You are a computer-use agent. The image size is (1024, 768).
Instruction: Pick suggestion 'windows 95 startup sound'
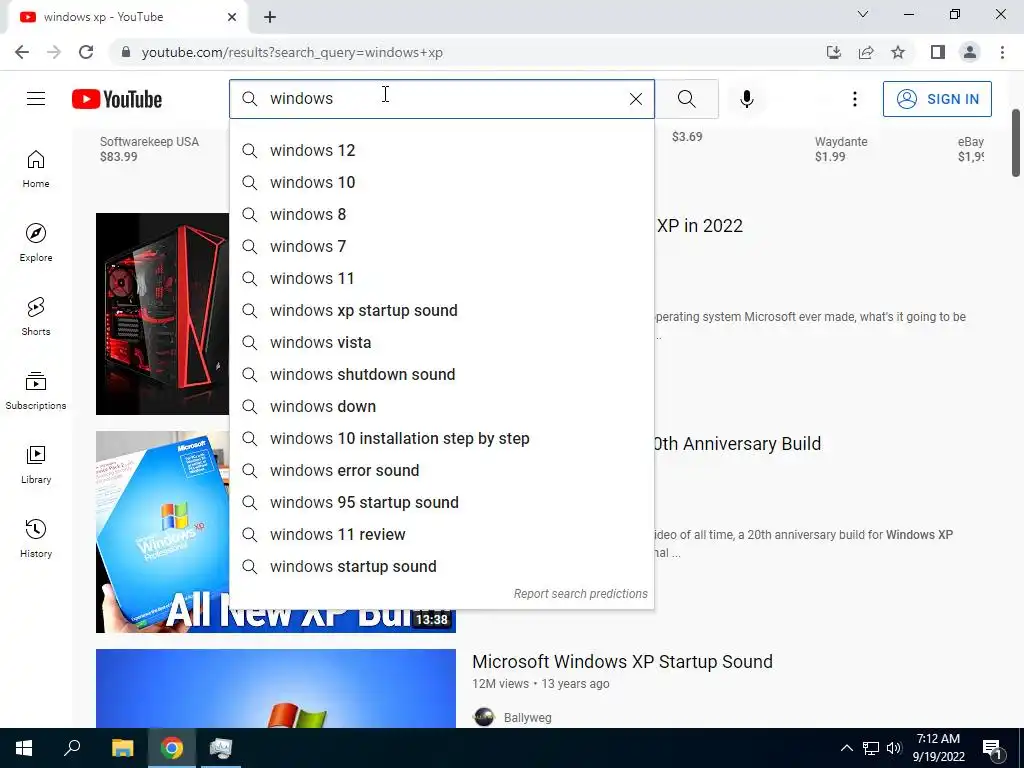click(x=442, y=502)
